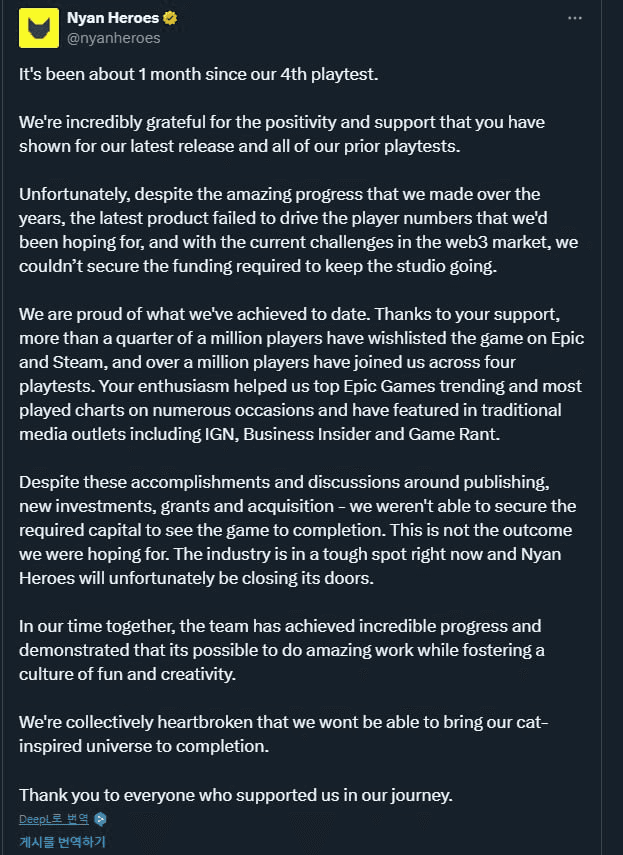Click the 'We're incredibly grateful' paragraph
Viewport: 623px width, 855px height.
click(282, 134)
